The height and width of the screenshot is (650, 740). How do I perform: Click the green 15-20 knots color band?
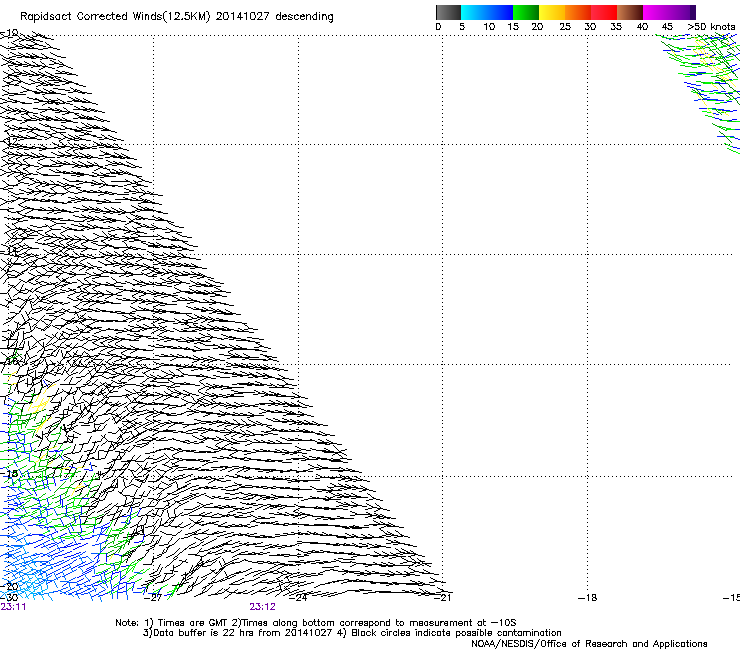(x=526, y=12)
